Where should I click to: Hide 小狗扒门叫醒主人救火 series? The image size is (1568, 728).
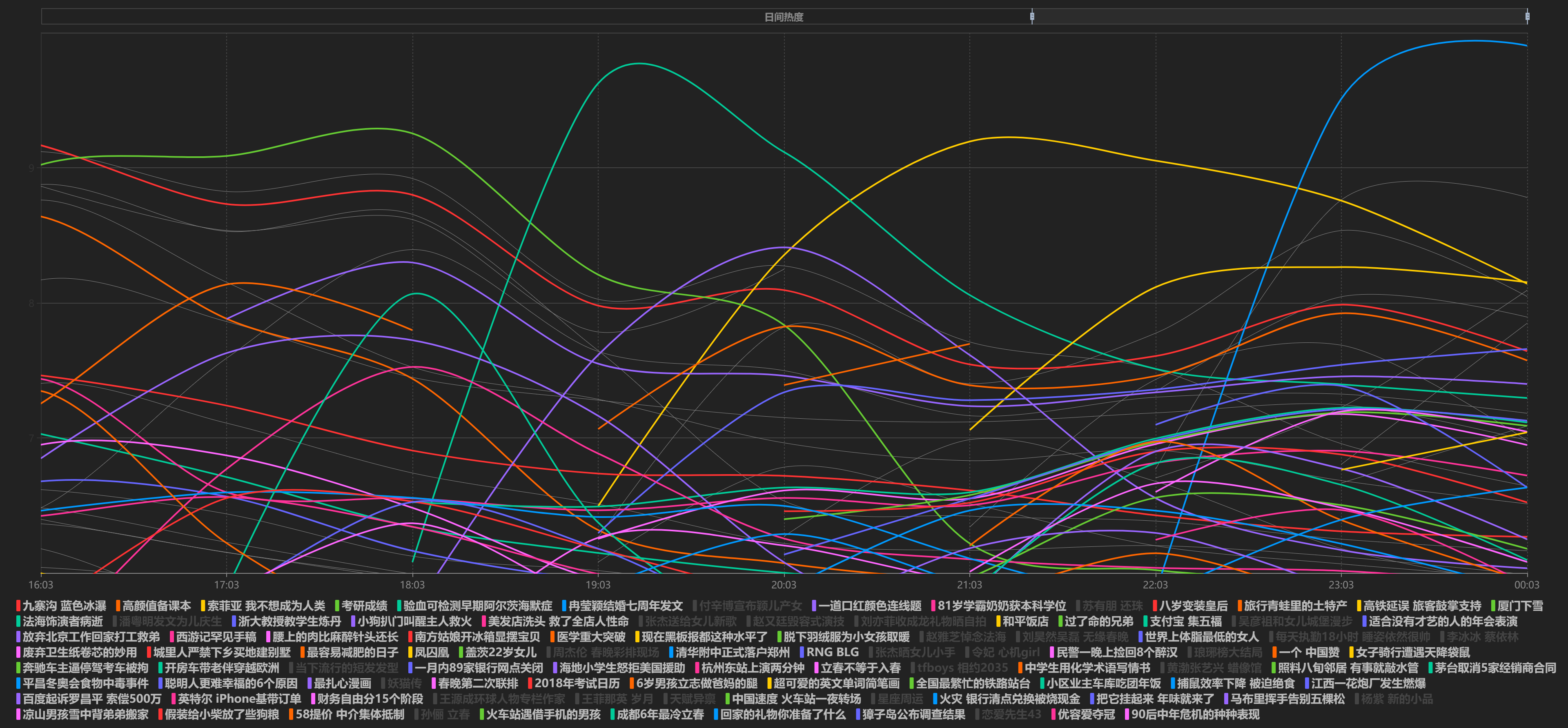412,621
